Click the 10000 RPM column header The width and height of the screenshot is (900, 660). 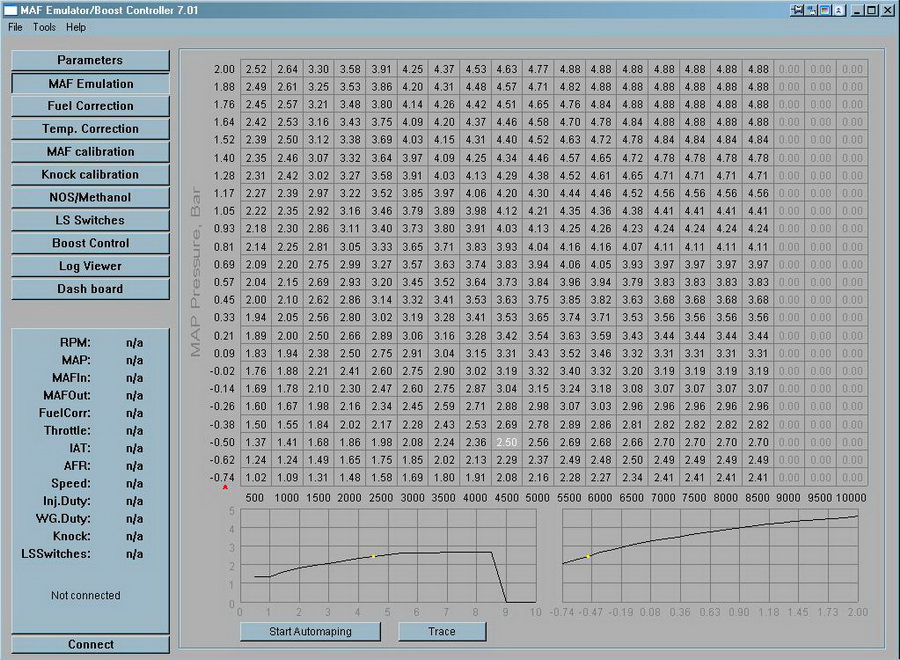point(851,498)
